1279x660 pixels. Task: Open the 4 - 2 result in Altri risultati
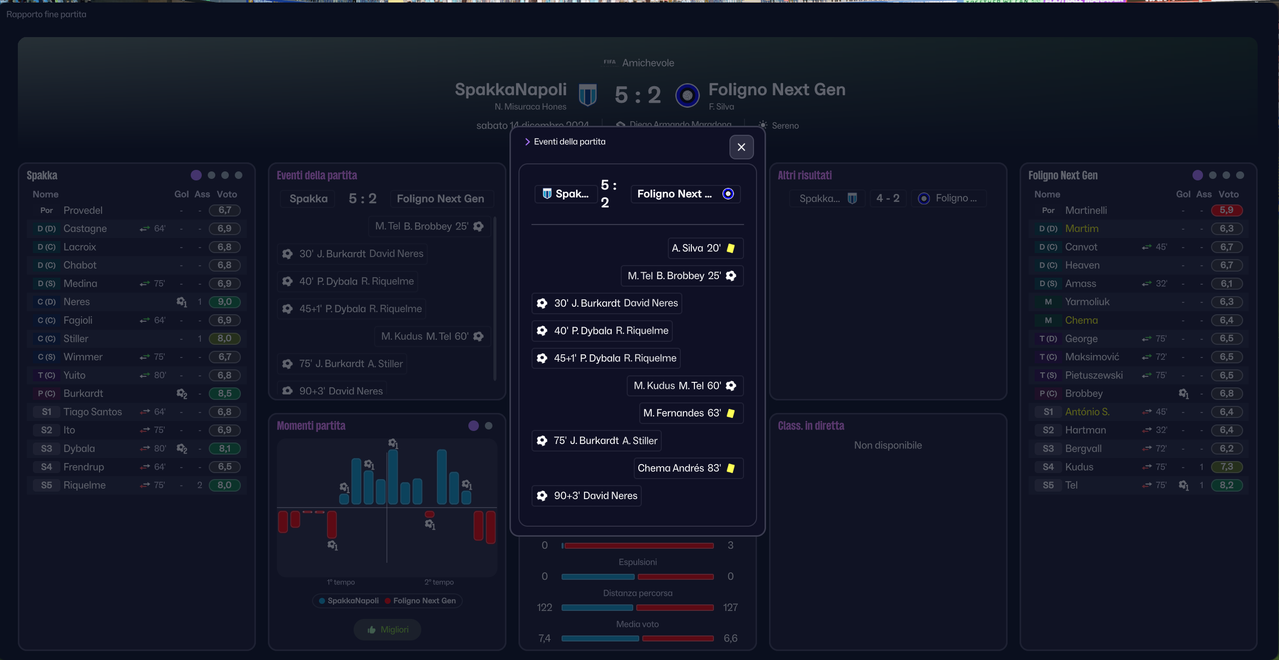point(888,198)
